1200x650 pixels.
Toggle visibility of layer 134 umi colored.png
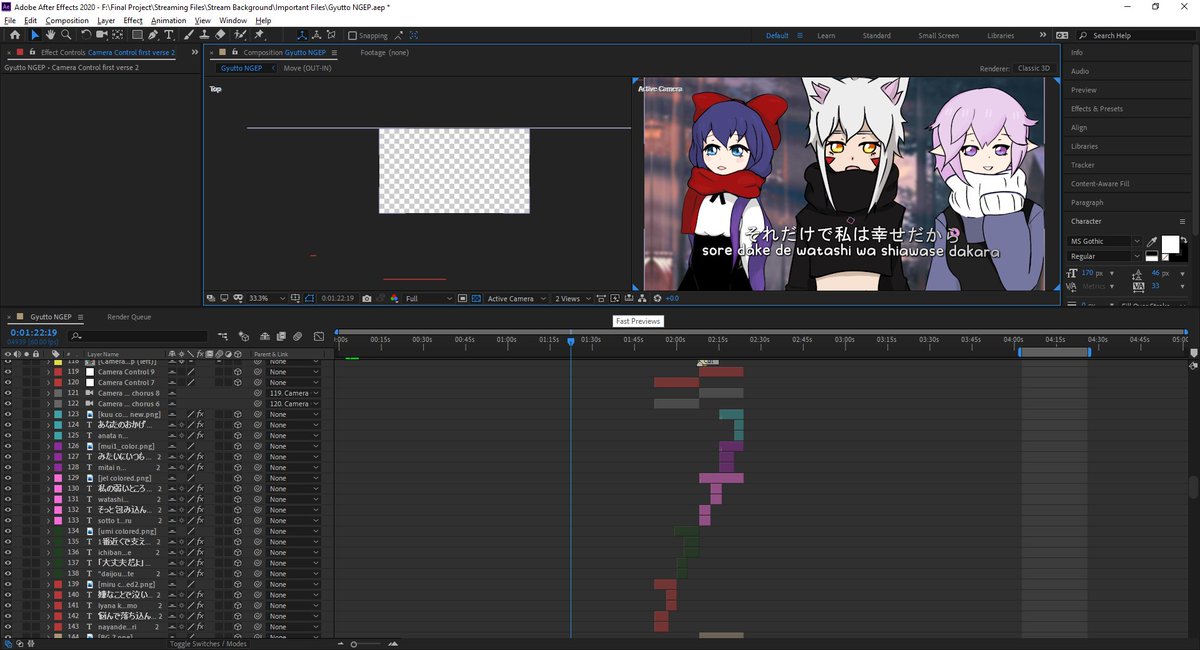[8, 531]
